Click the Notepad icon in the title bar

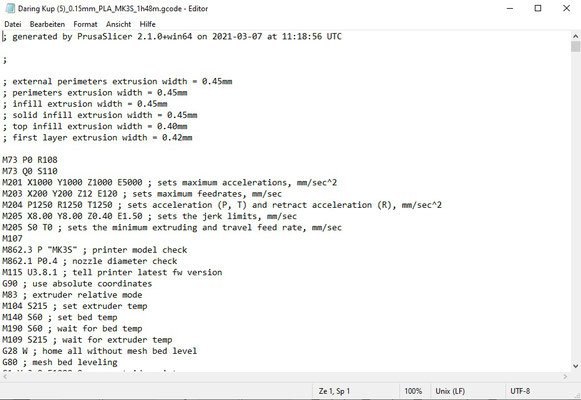coord(10,8)
